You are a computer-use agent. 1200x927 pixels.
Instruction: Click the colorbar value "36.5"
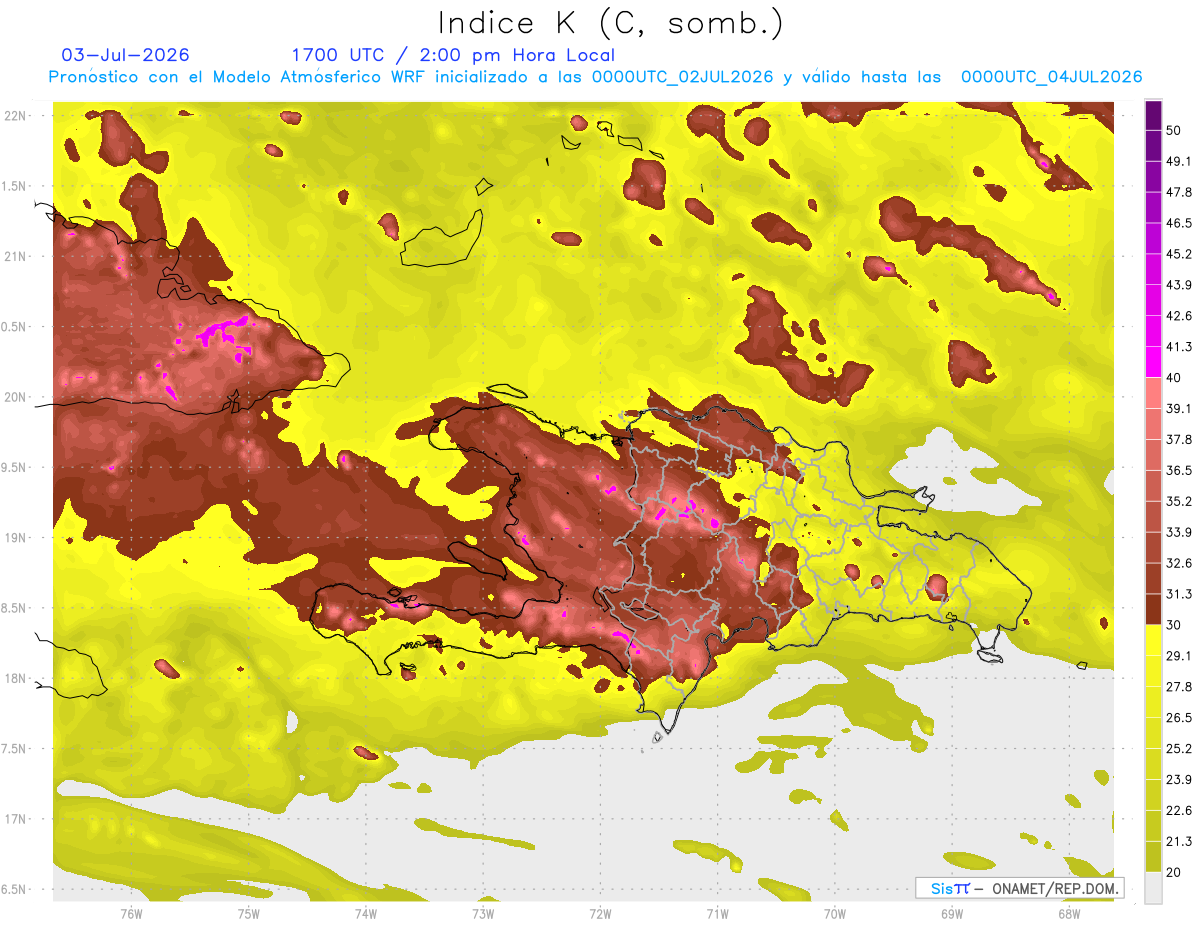coord(1179,470)
